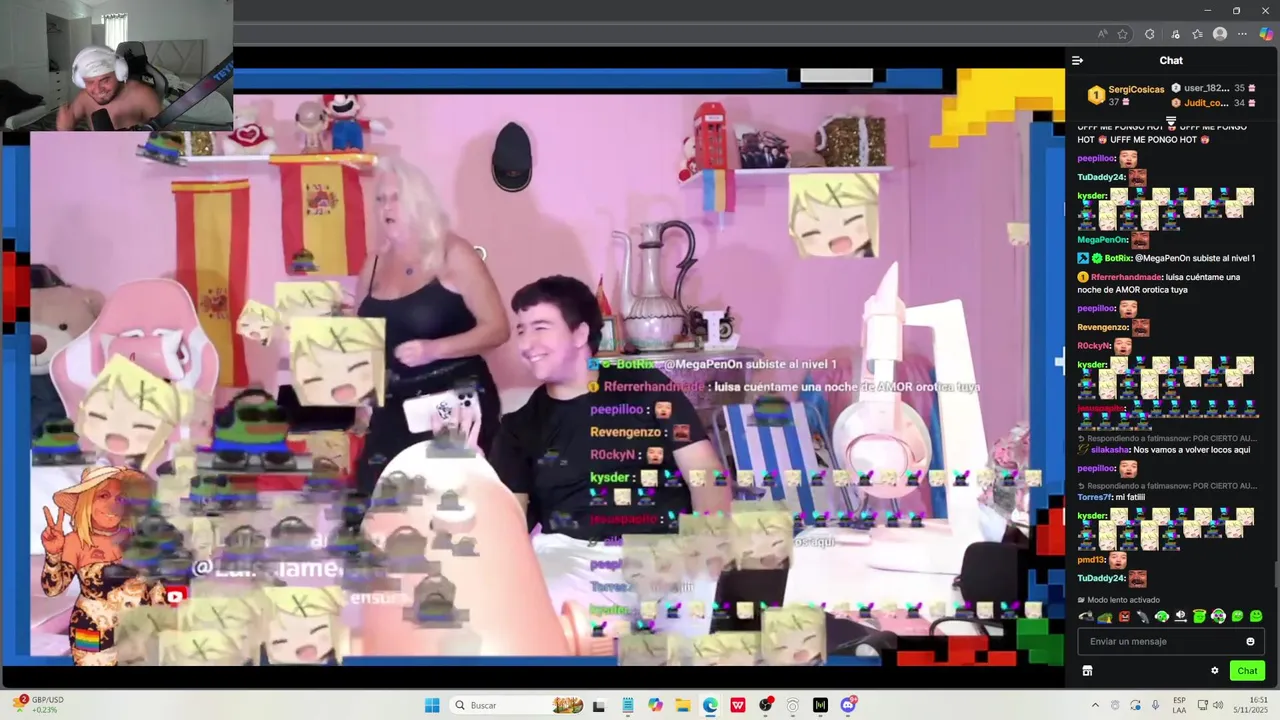
Task: Open the emote picker in the message box
Action: (1250, 642)
